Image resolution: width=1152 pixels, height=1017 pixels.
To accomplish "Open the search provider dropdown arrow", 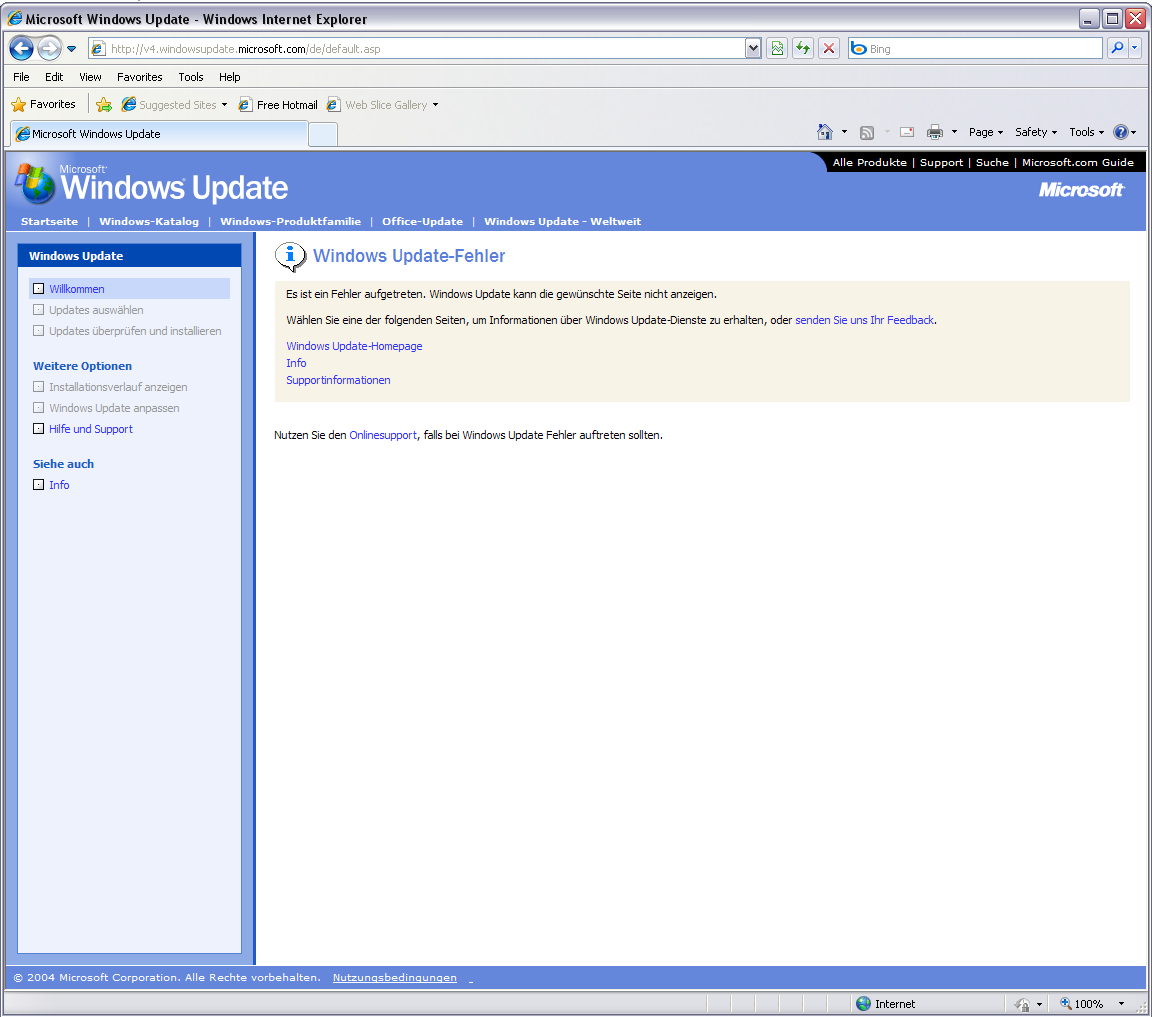I will (1134, 48).
